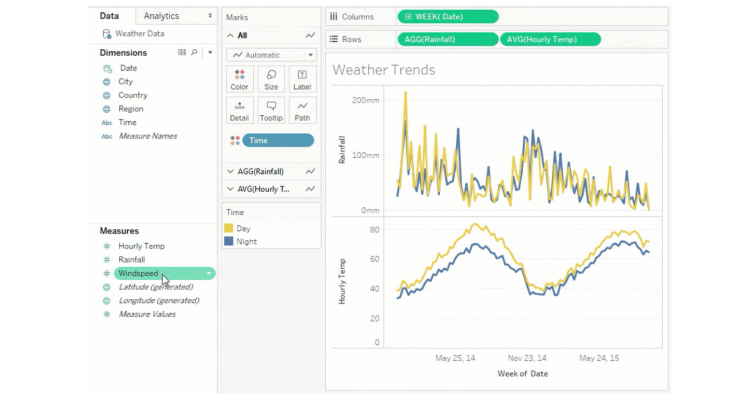Collapse the All marks section
Viewport: 750px width, 397px height.
(231, 35)
